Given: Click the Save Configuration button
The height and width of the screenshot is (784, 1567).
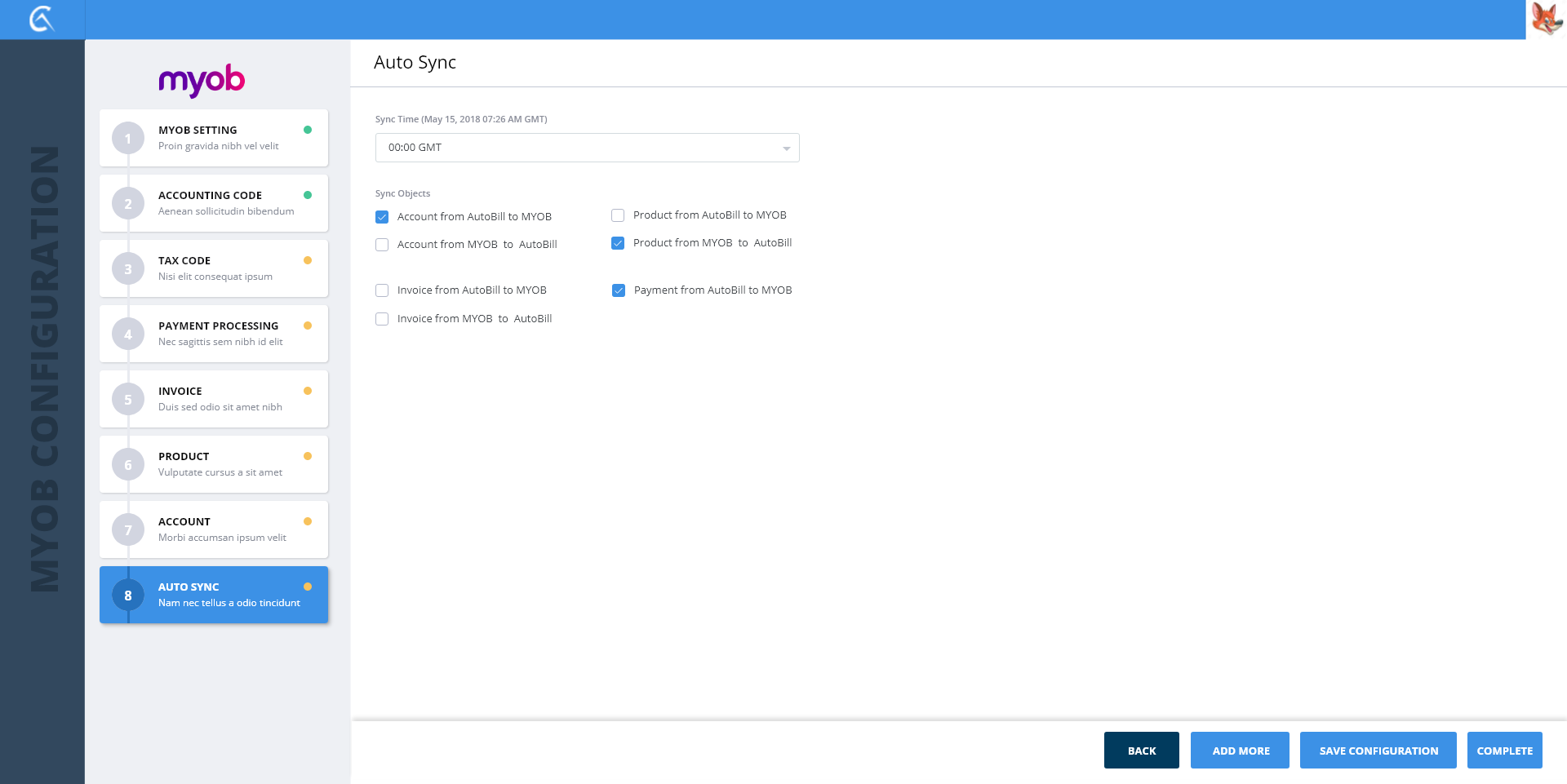Looking at the screenshot, I should [1378, 751].
